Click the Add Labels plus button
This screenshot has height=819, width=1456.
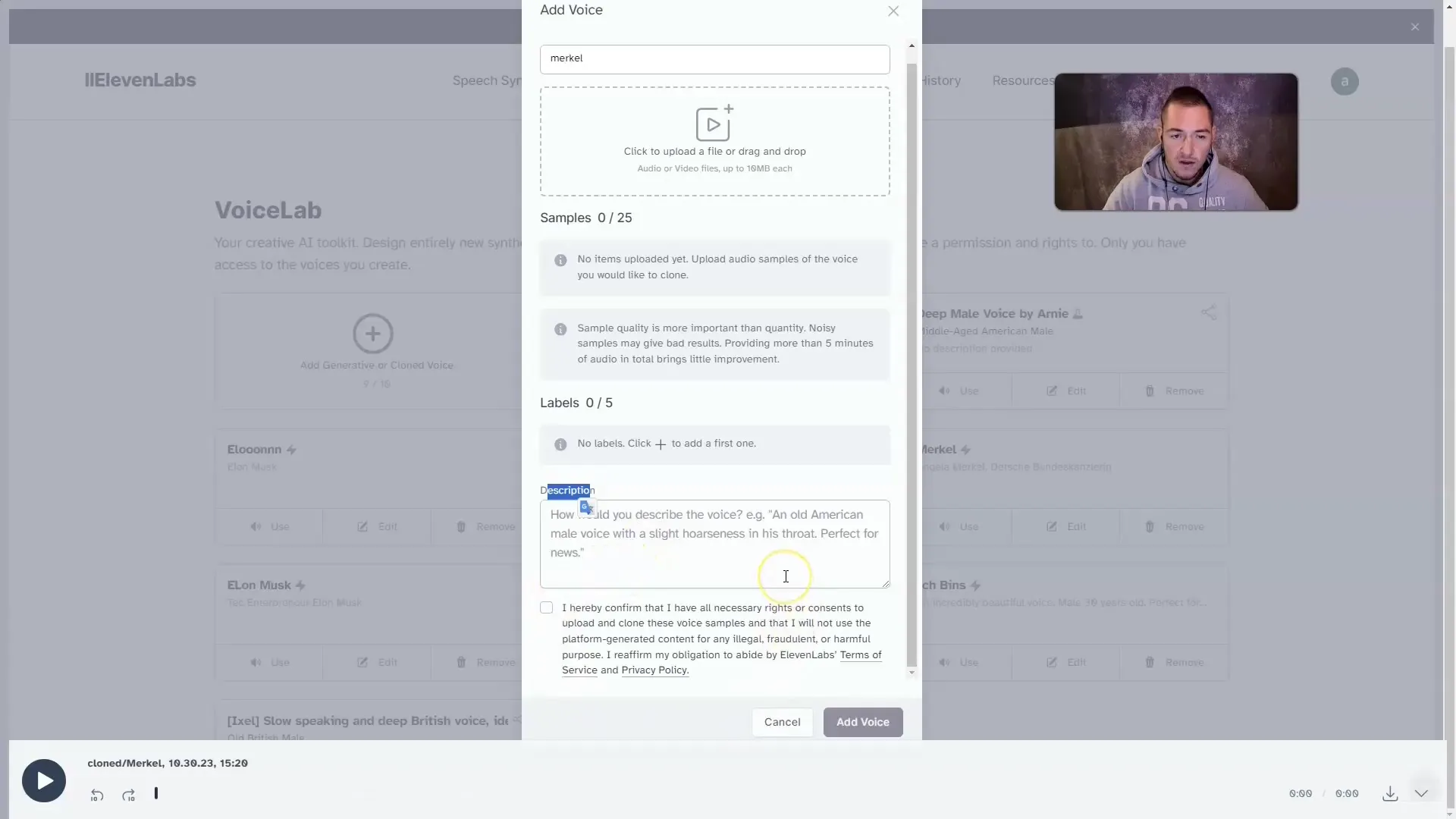click(659, 443)
